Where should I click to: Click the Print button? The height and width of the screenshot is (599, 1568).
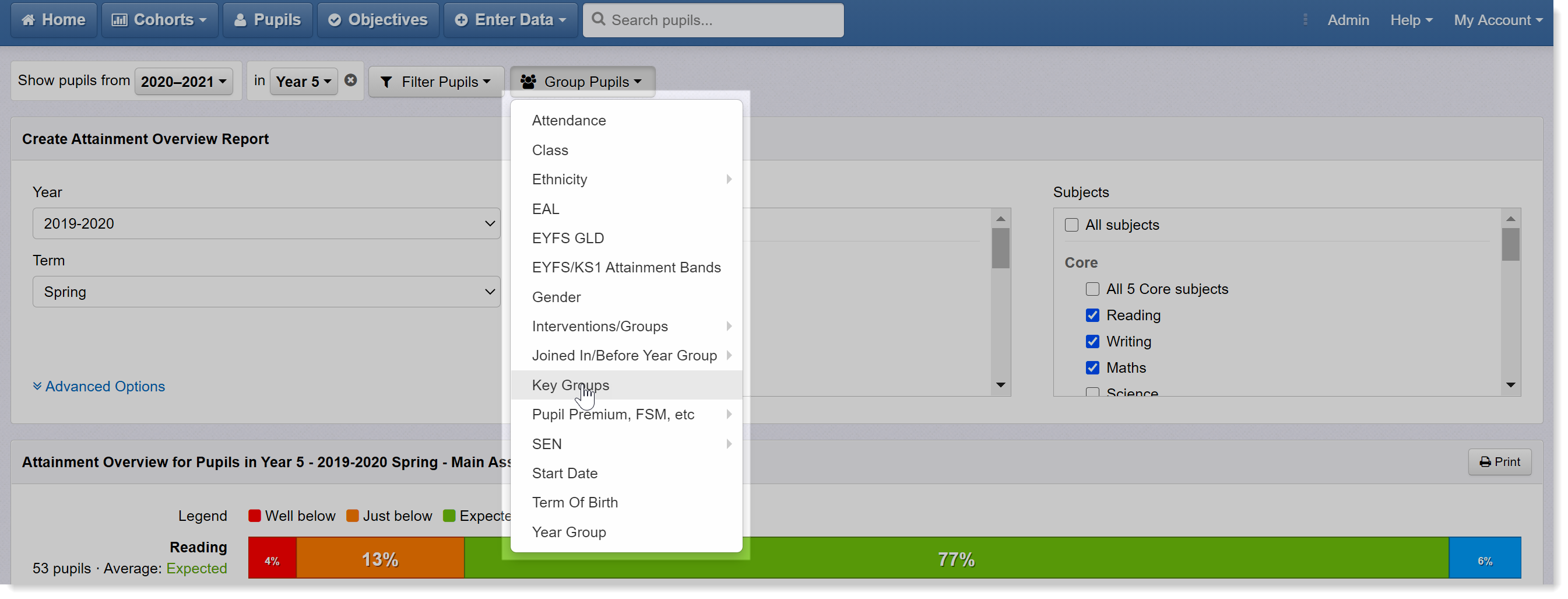(1499, 462)
